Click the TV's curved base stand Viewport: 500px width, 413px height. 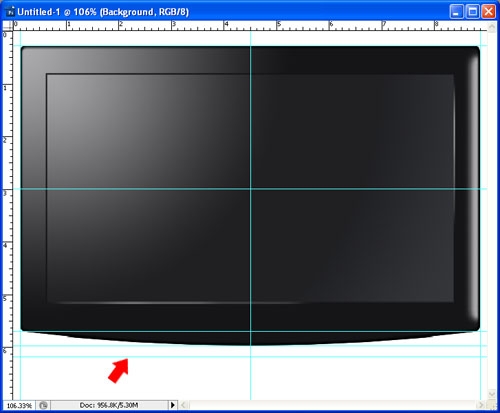pyautogui.click(x=250, y=338)
